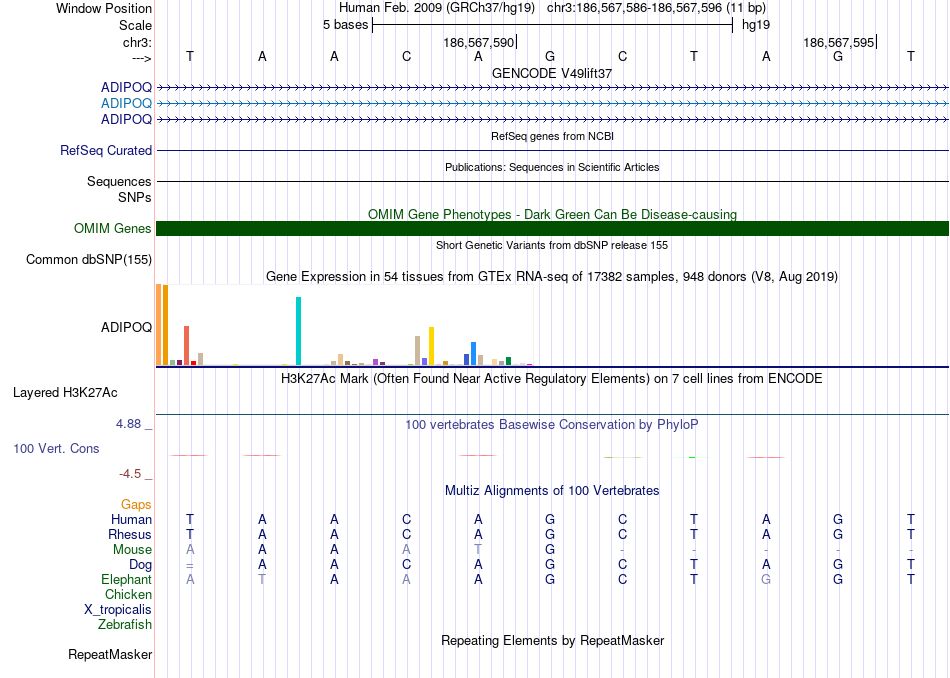Click the RepeatMasker track label

tap(110, 654)
